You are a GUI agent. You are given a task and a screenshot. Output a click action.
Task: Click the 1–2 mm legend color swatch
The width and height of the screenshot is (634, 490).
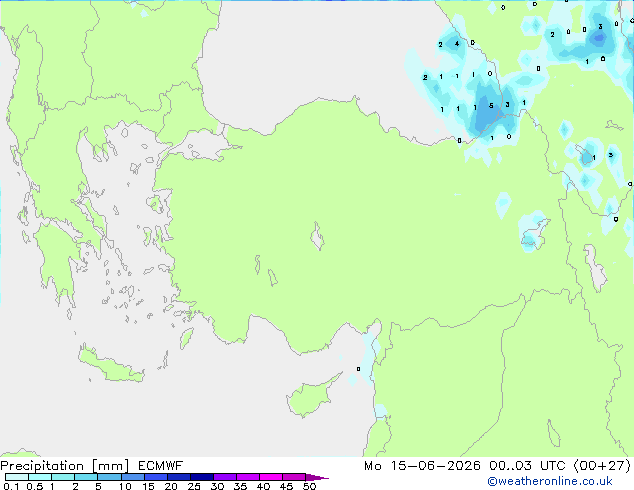(63, 477)
